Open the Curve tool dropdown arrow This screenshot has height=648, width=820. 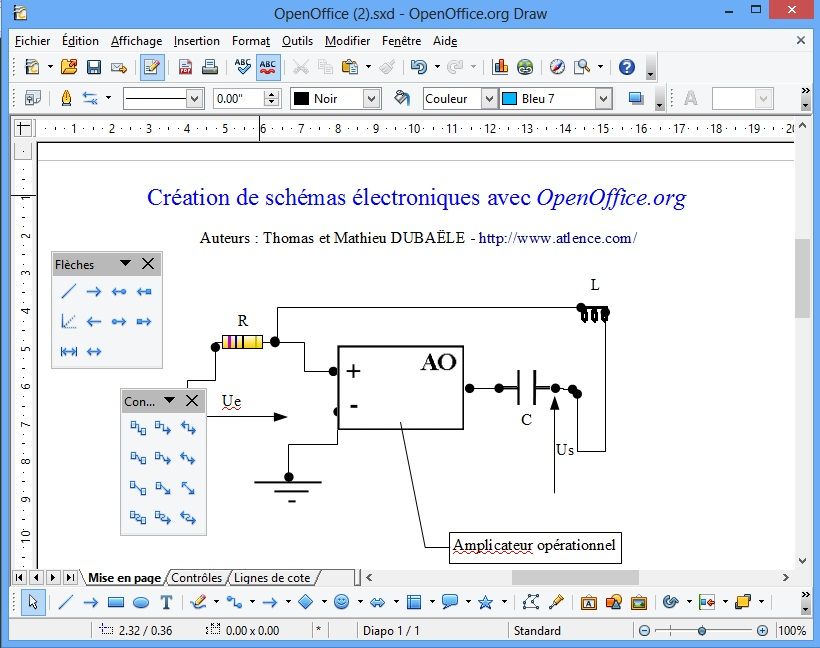point(217,602)
